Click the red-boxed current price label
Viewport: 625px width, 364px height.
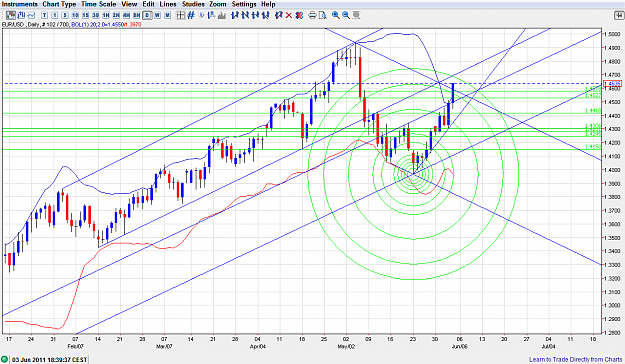(613, 84)
